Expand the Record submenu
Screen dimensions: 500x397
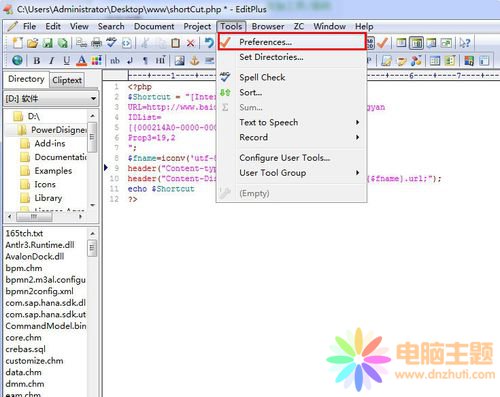tap(292, 137)
